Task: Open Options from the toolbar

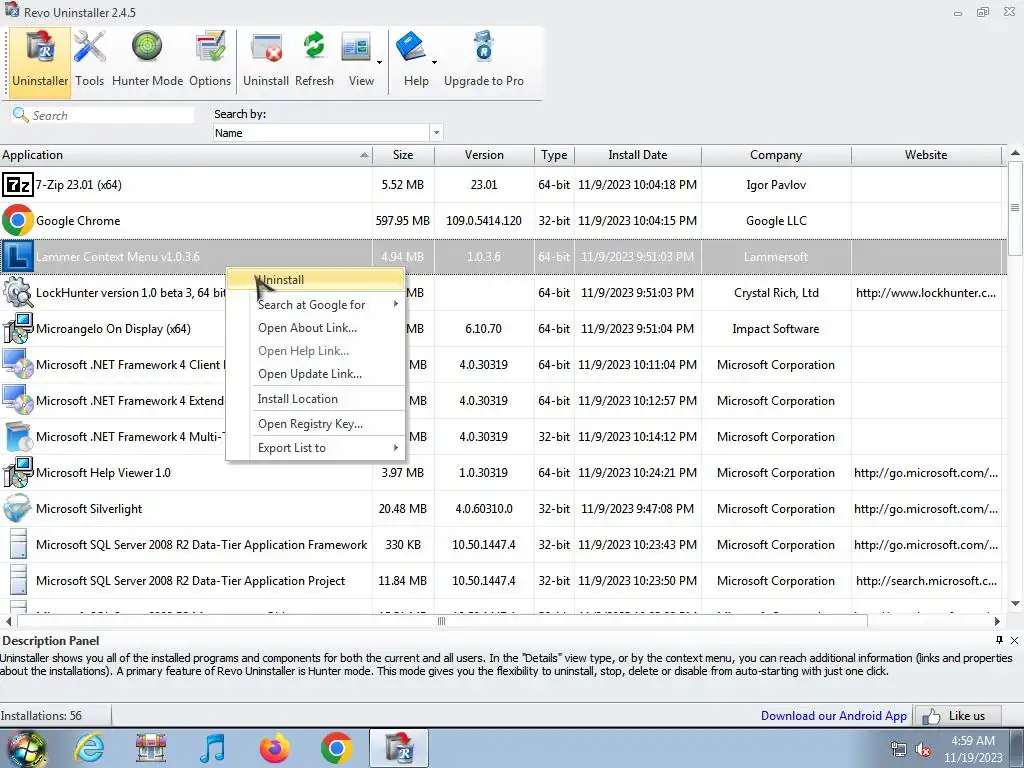Action: [210, 60]
